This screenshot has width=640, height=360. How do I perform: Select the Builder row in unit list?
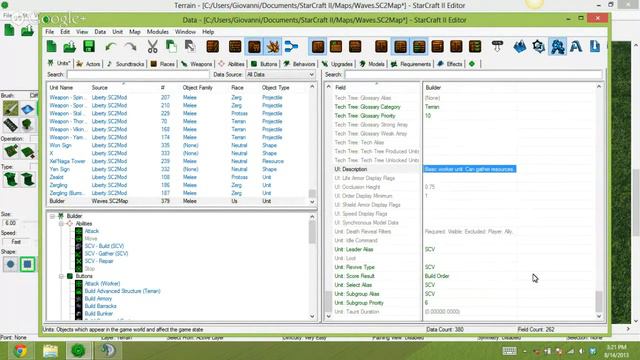click(178, 201)
